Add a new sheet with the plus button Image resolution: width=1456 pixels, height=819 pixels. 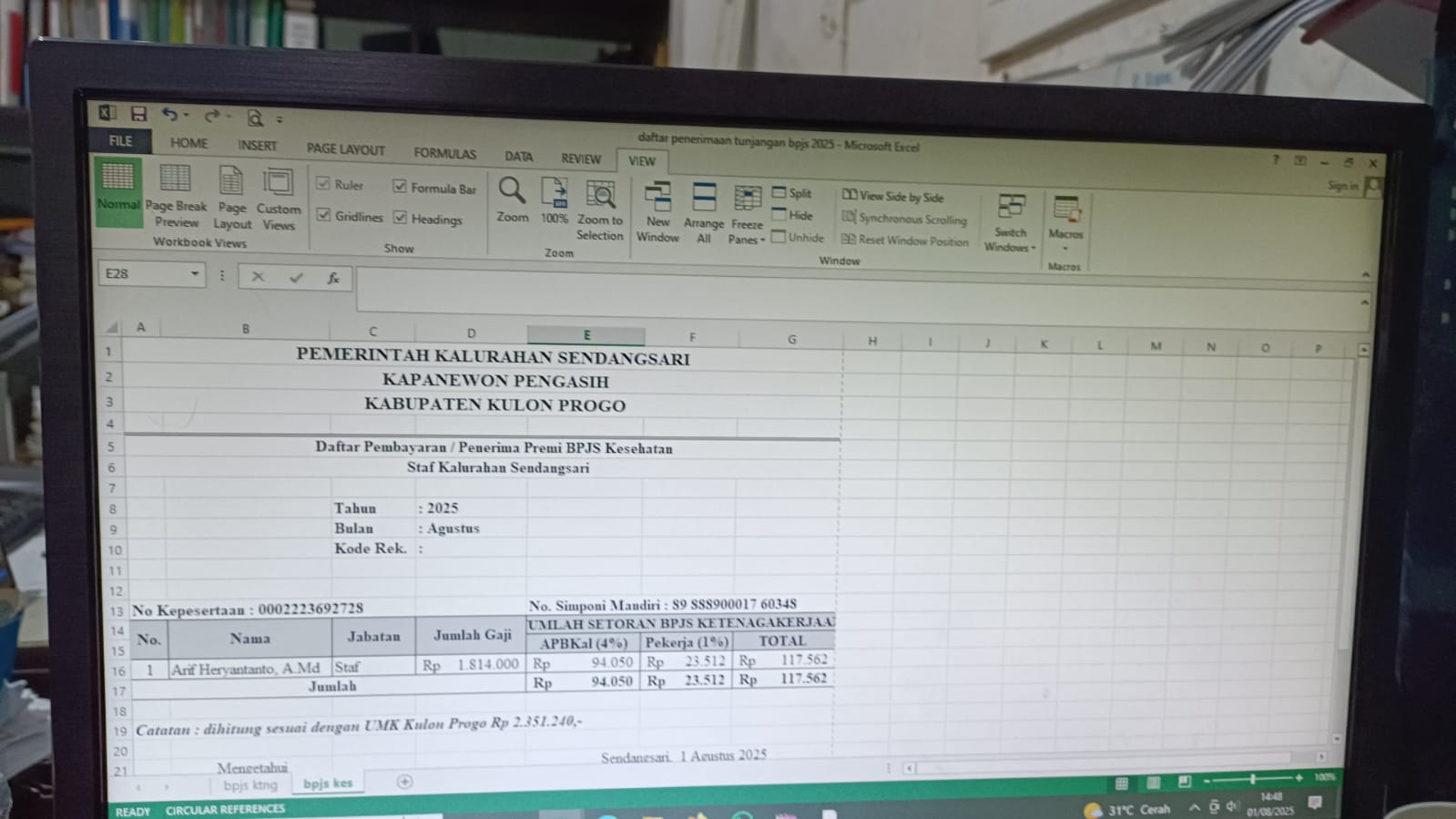405,782
